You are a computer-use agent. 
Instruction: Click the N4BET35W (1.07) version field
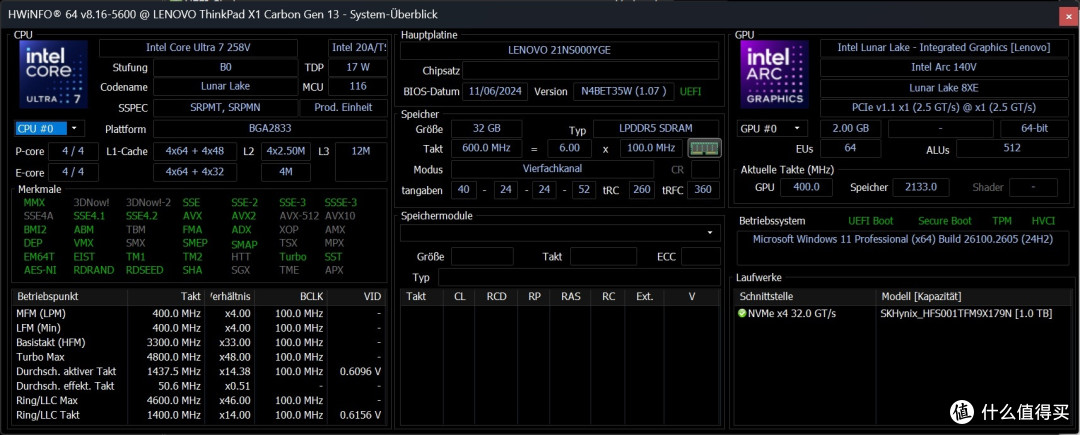[621, 92]
